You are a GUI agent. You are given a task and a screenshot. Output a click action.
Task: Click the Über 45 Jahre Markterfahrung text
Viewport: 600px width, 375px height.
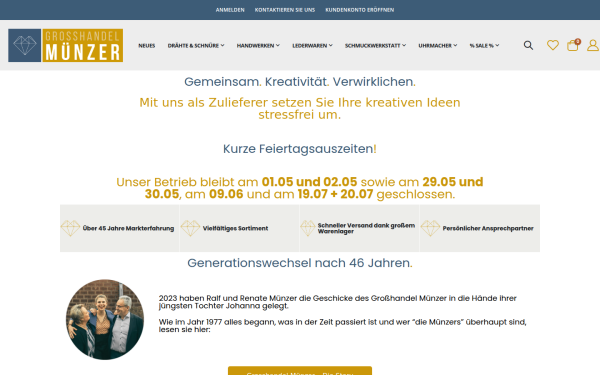128,228
